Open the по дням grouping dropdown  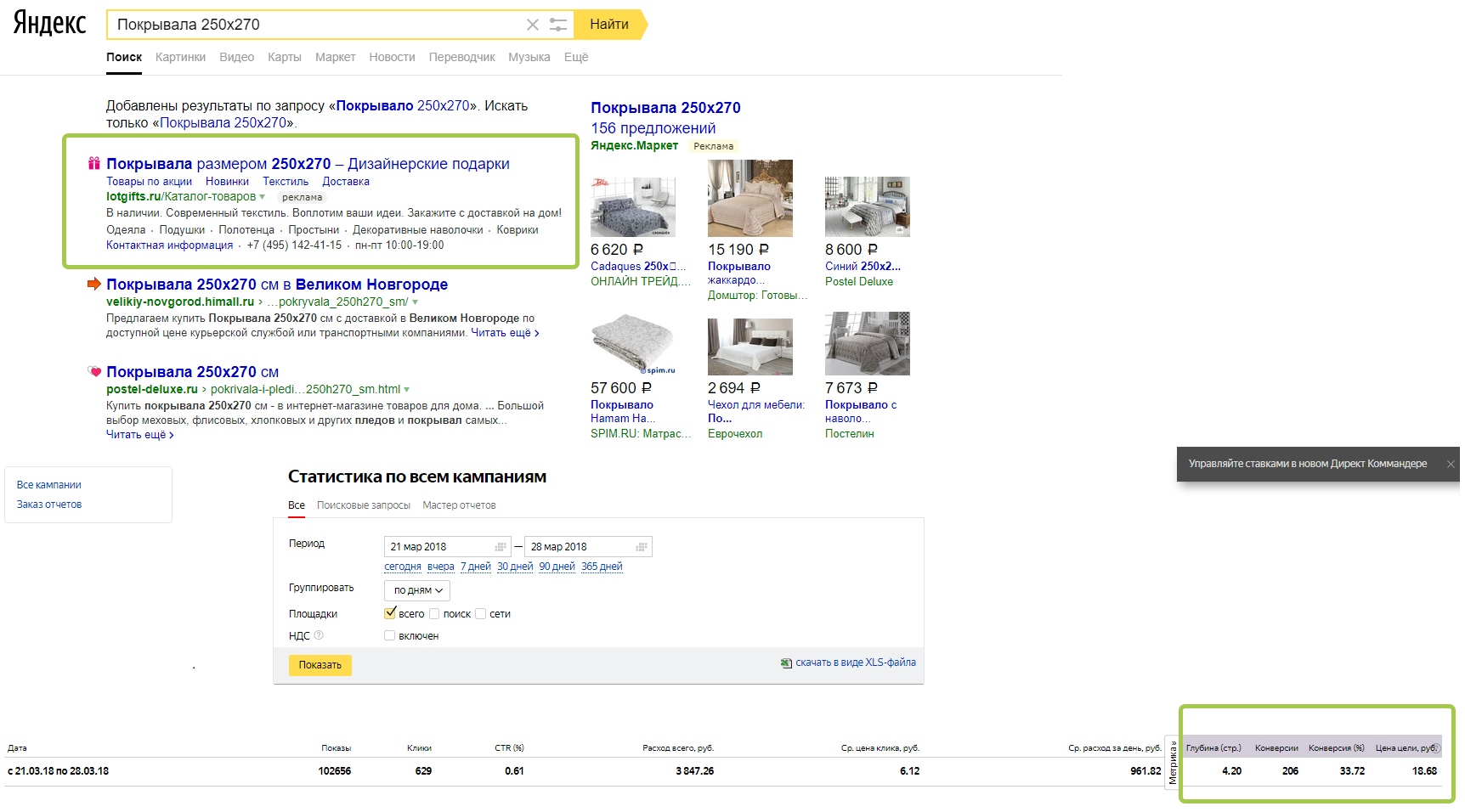coord(417,590)
